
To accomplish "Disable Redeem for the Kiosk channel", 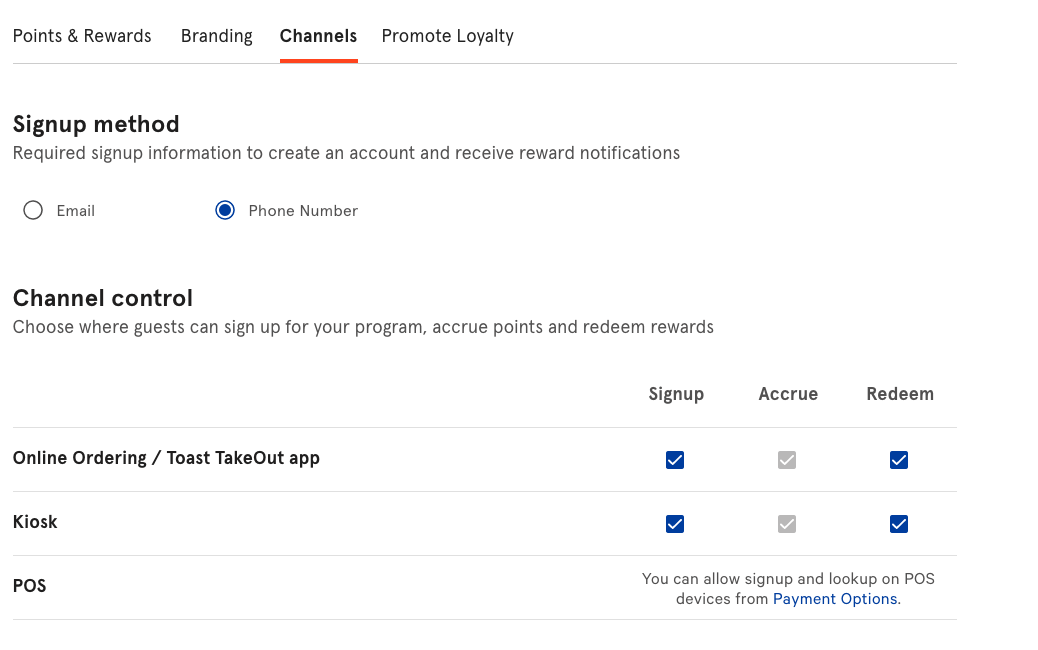I will pos(899,524).
